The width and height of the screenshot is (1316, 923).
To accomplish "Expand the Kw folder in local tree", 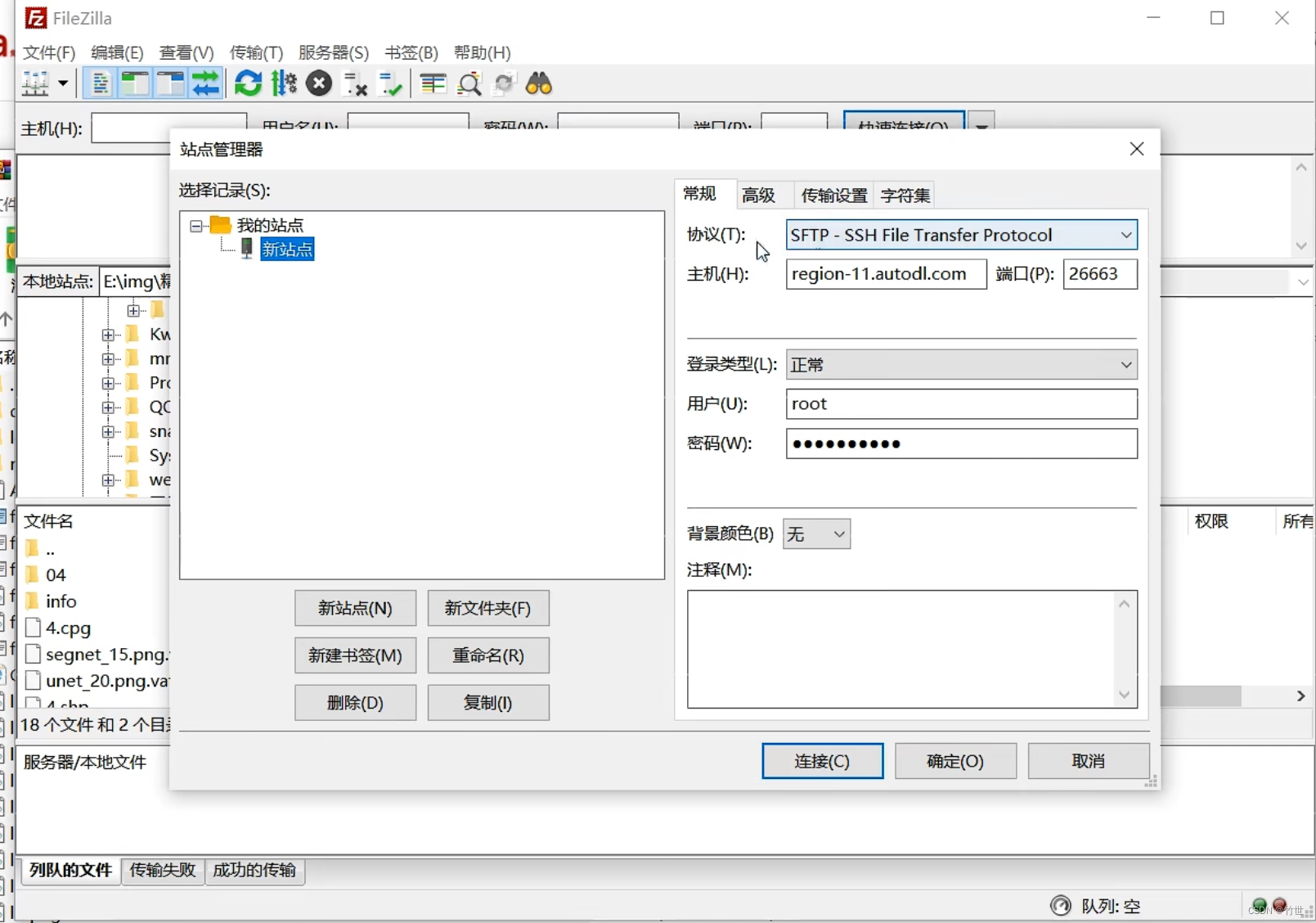I will click(108, 335).
